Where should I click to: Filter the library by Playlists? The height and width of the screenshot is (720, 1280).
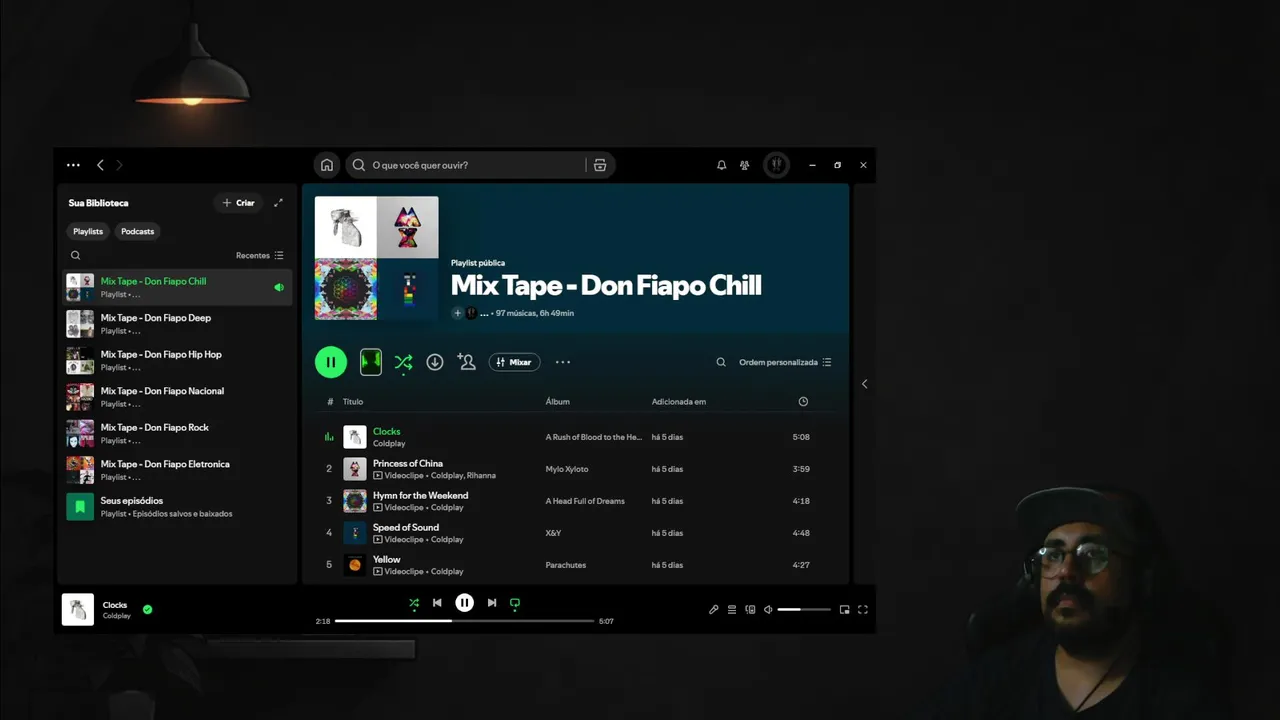(x=88, y=231)
